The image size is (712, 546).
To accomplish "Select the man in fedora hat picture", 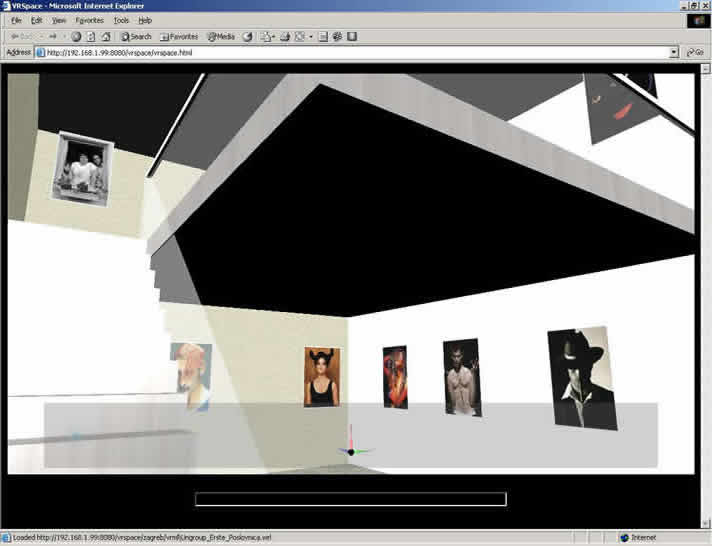I will tap(581, 378).
